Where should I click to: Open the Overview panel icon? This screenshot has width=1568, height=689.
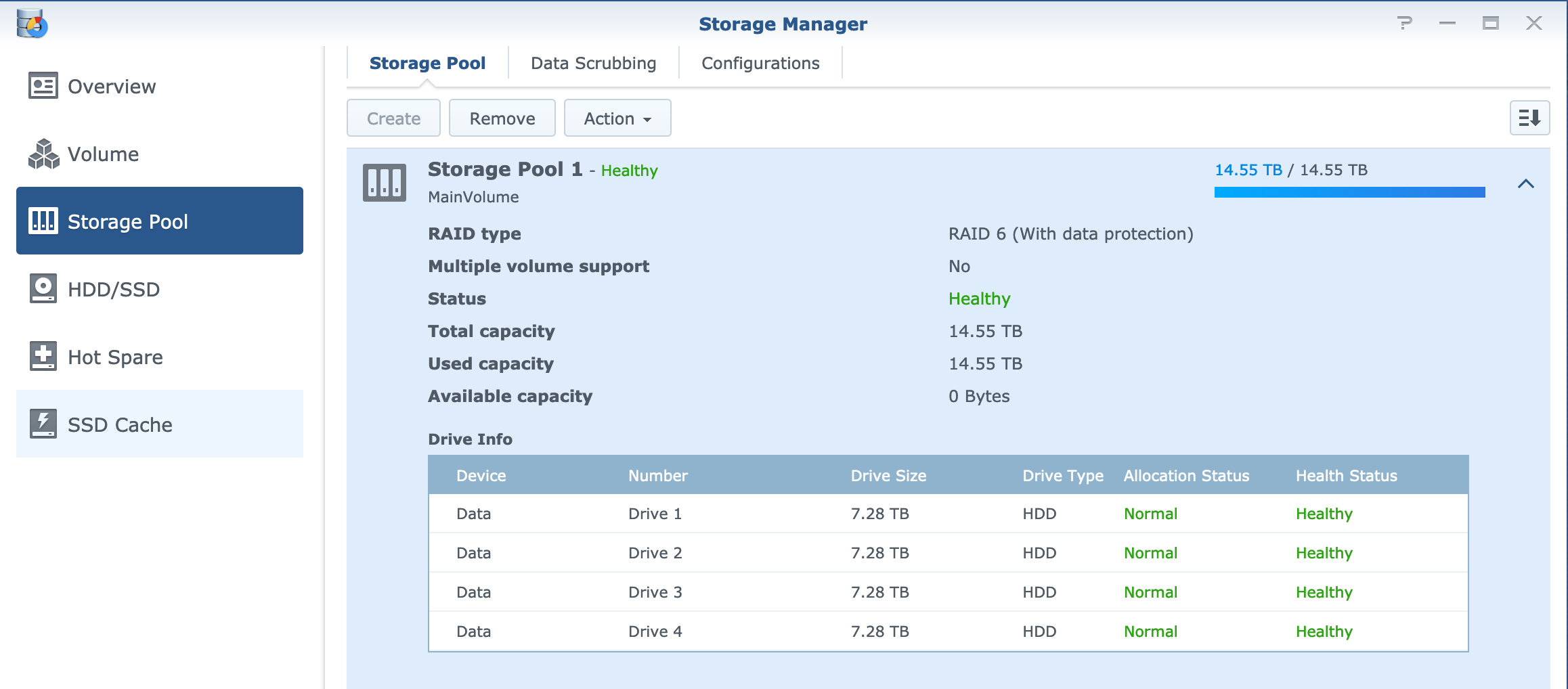tap(42, 85)
